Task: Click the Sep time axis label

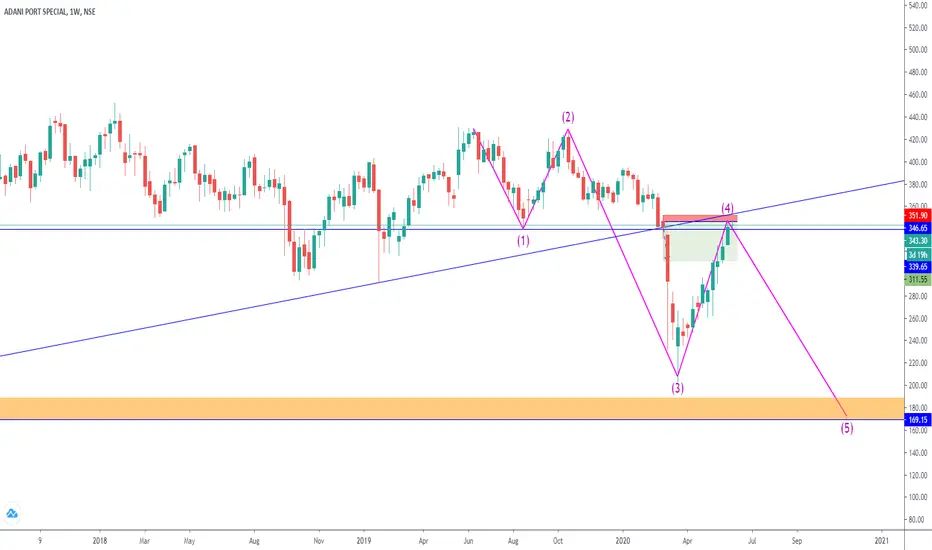Action: [796, 541]
